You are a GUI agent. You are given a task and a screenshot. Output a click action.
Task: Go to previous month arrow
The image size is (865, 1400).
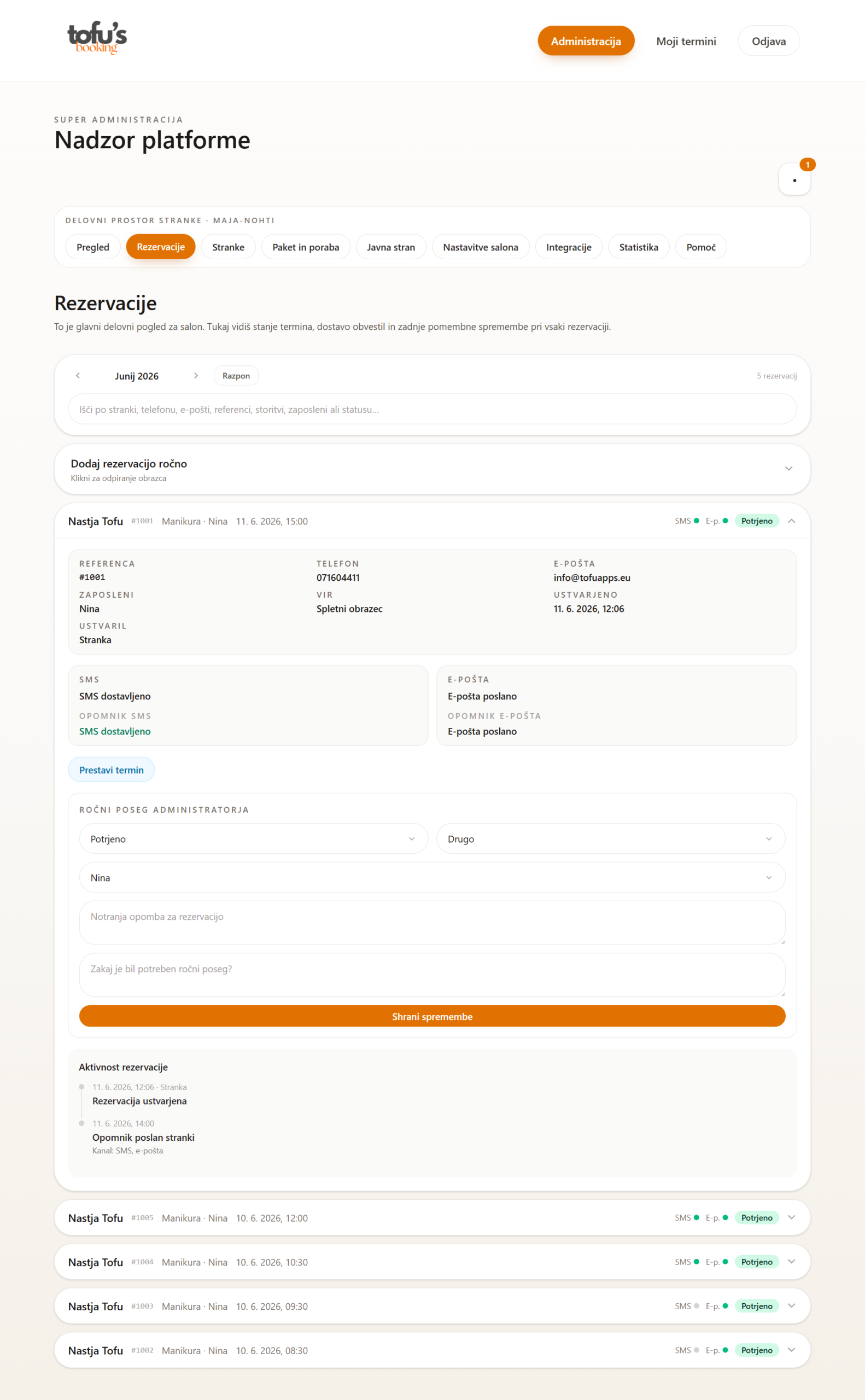point(78,375)
